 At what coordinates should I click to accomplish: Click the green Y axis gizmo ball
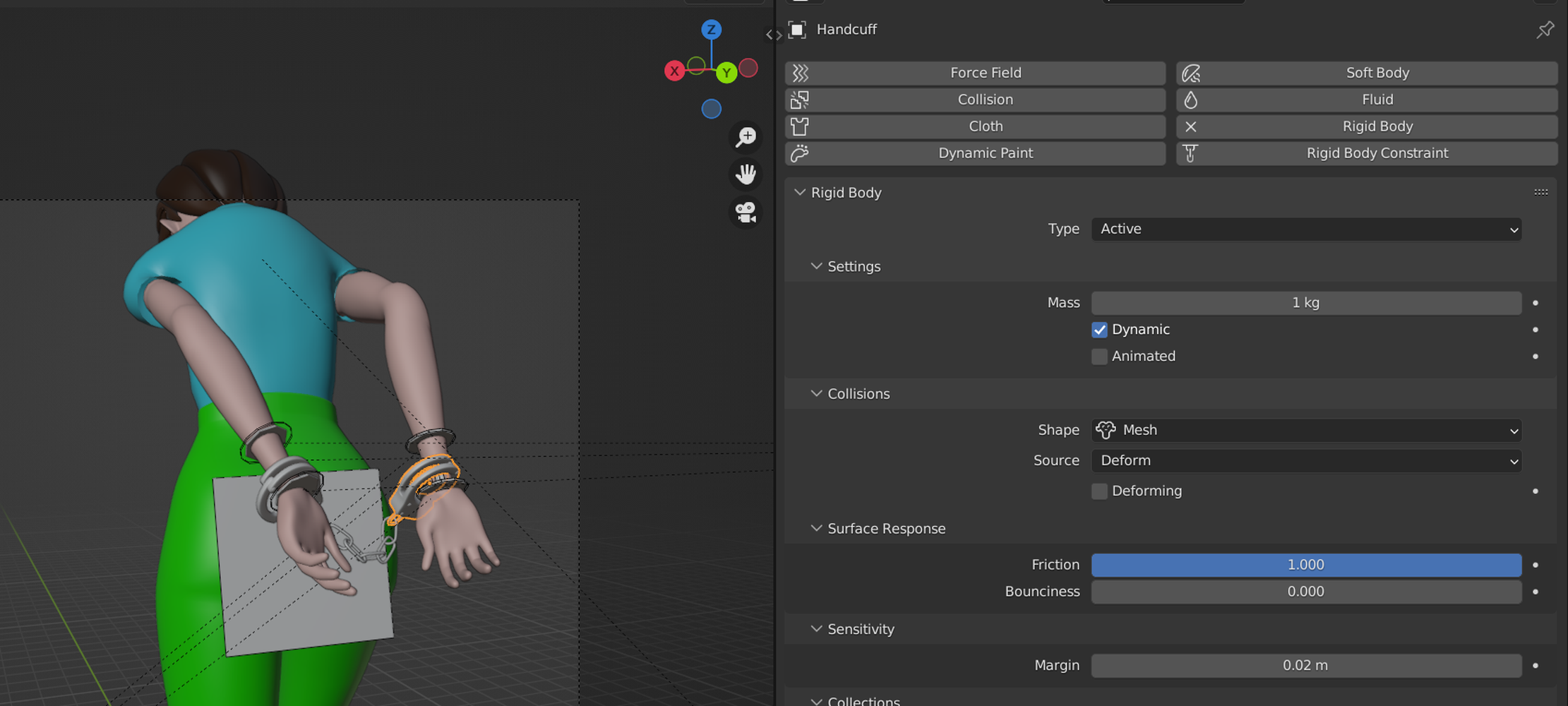point(726,73)
